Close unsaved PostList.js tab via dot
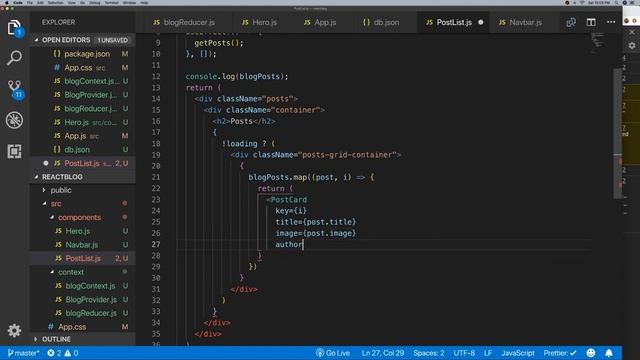 (481, 22)
